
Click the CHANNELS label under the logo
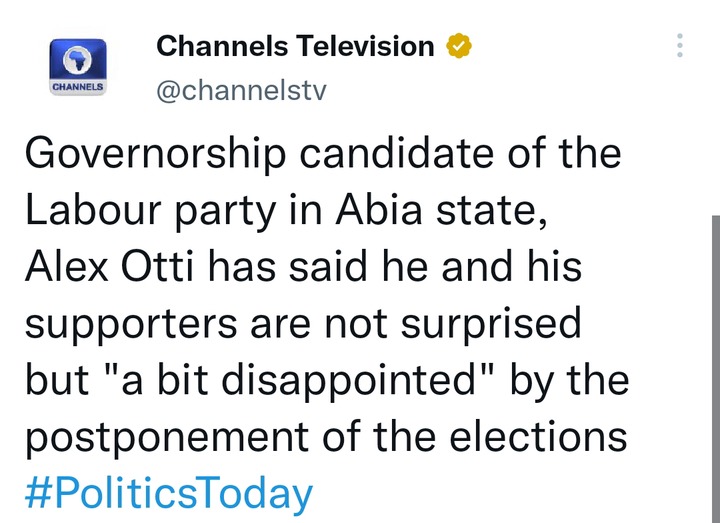pos(78,87)
